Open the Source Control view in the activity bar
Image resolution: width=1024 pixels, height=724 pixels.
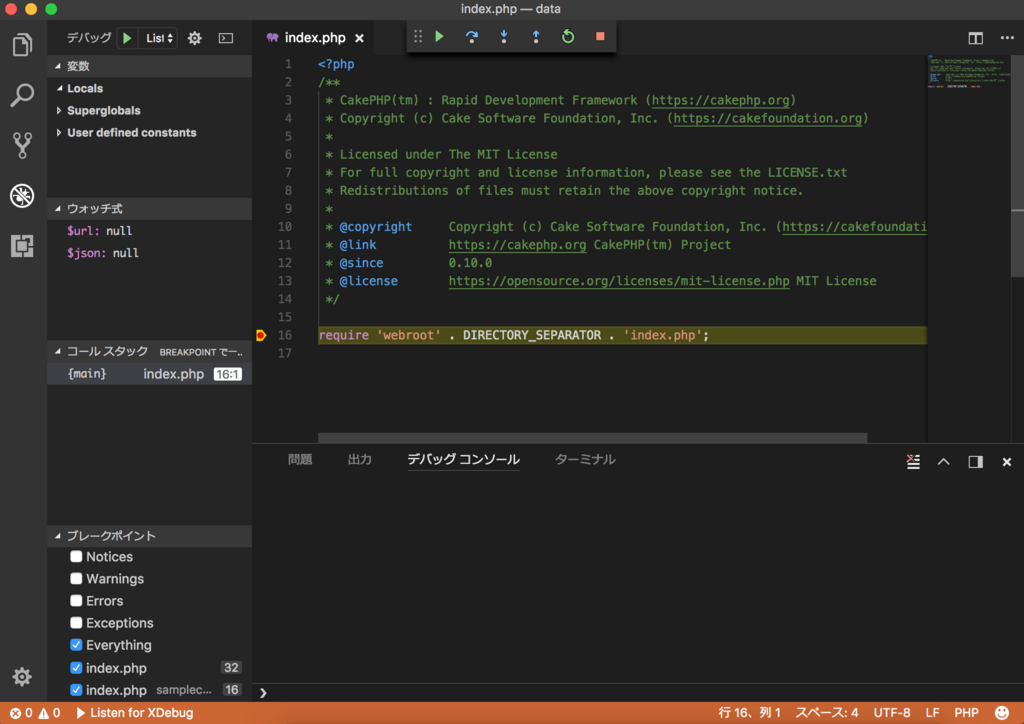(x=22, y=145)
